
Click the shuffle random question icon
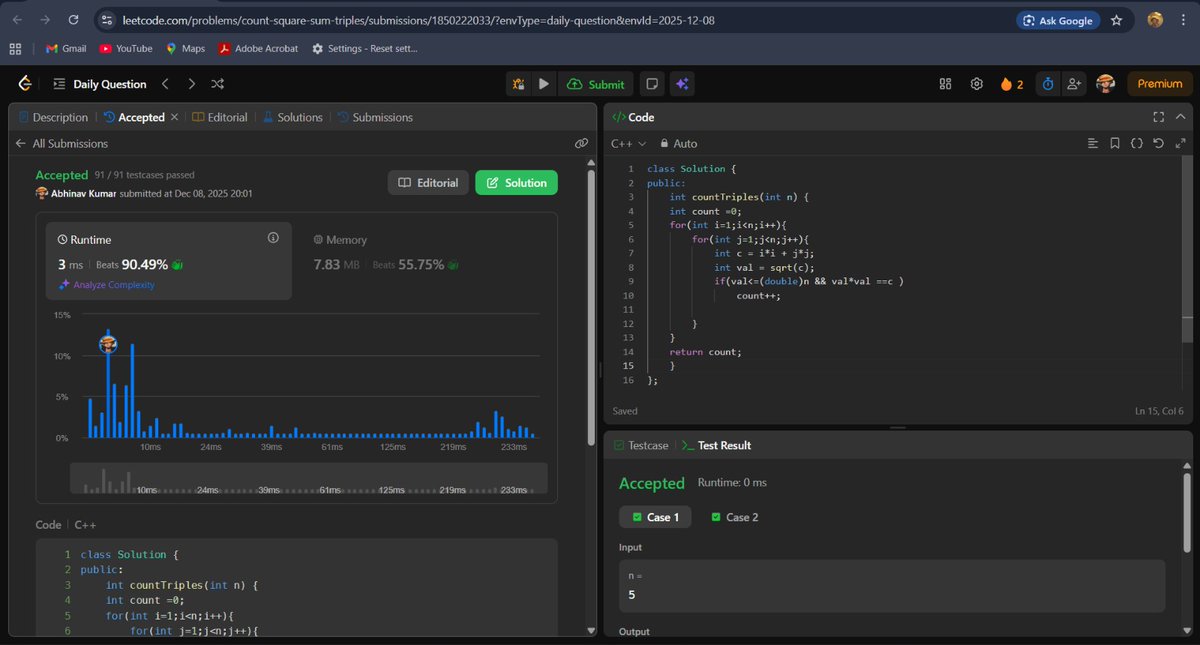tap(217, 83)
